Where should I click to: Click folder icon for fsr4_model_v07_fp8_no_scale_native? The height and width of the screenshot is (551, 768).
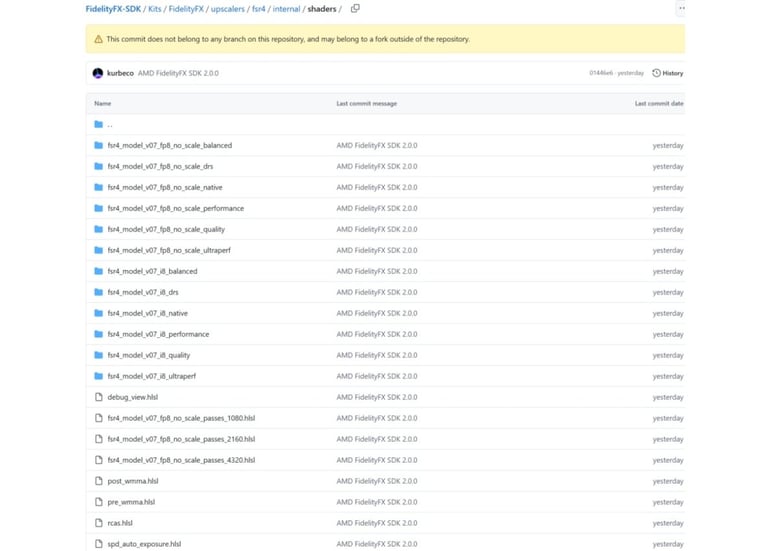pos(98,188)
